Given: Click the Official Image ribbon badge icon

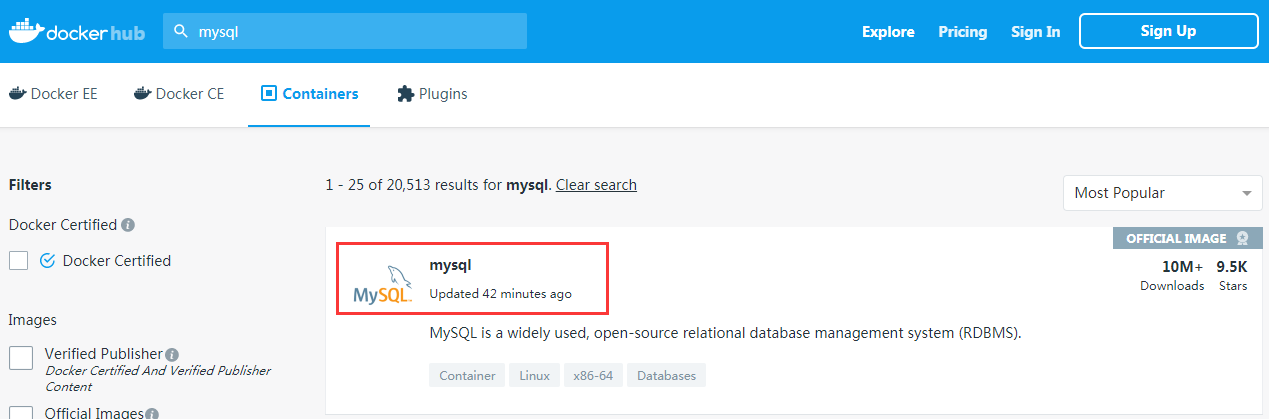Looking at the screenshot, I should (1242, 239).
